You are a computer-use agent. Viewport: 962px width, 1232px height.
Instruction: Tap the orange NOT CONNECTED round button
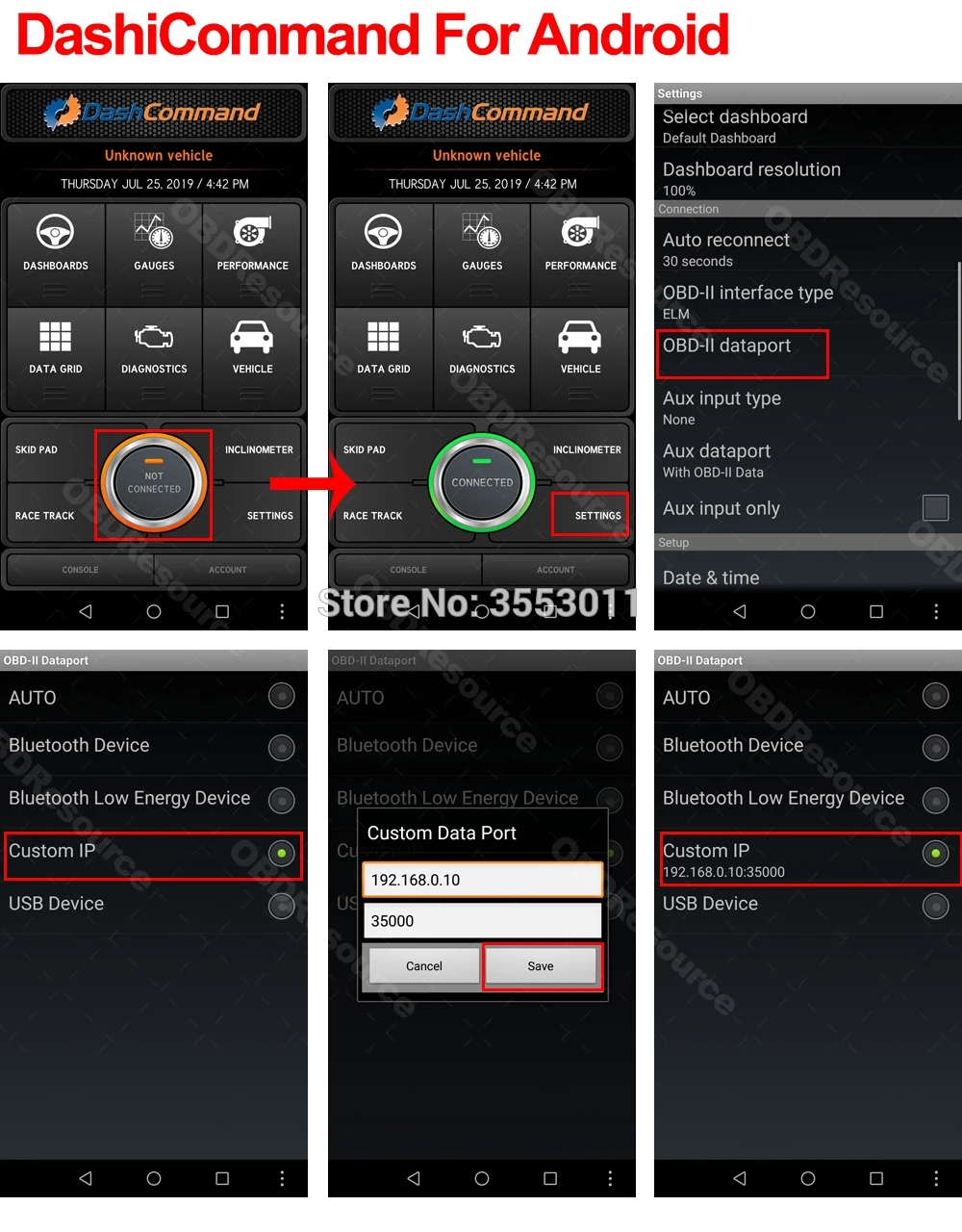pos(154,482)
